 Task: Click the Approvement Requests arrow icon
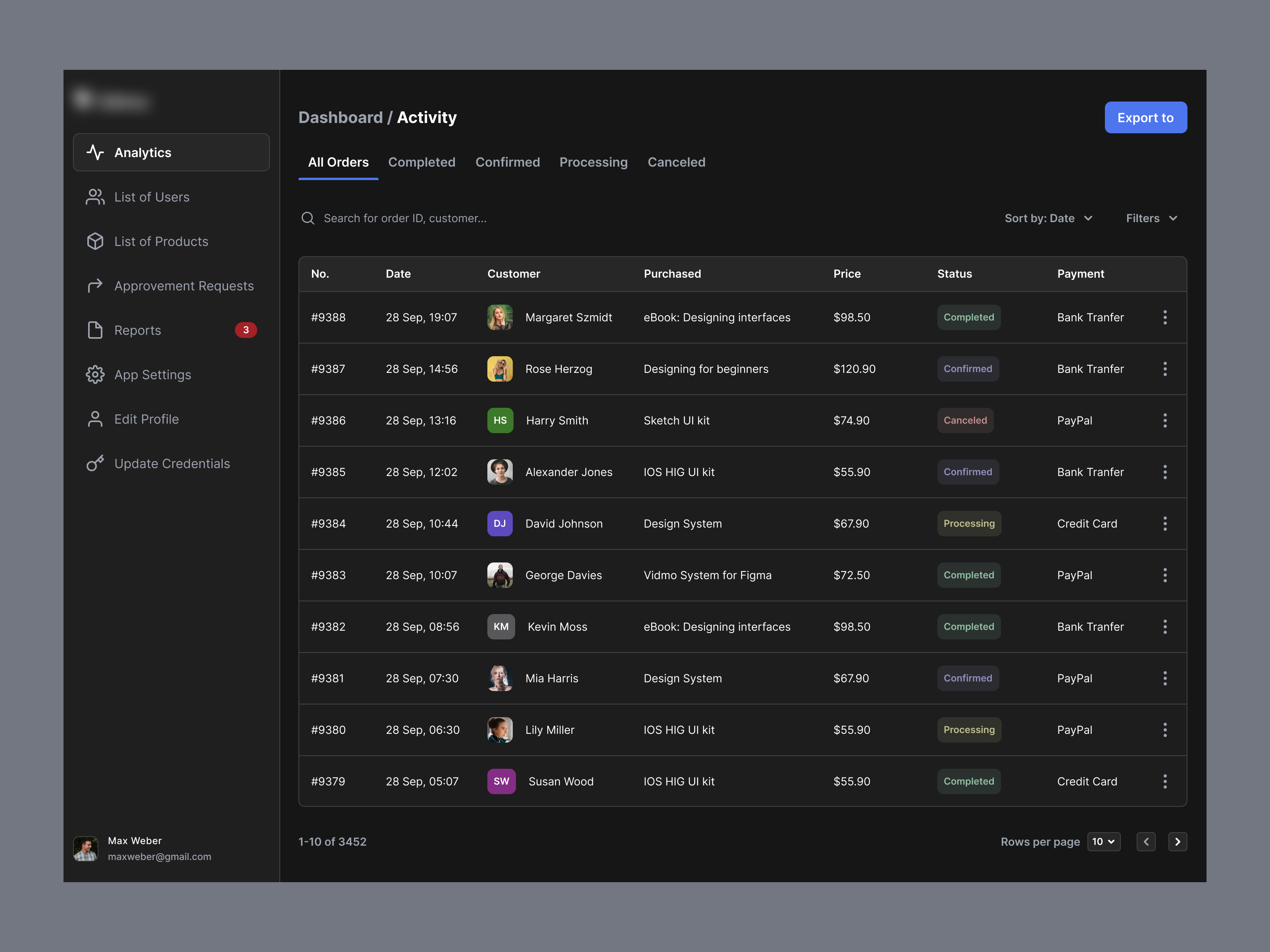(95, 286)
